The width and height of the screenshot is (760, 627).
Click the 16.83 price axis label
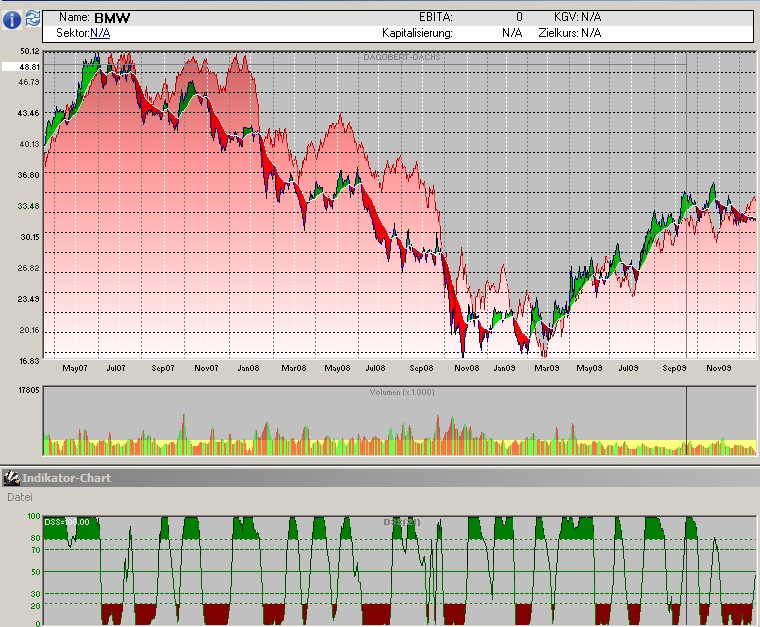click(x=30, y=361)
